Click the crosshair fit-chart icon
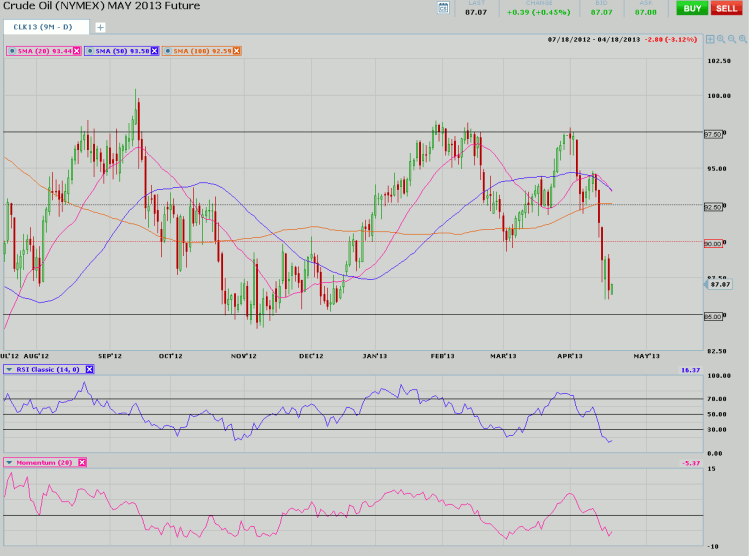The image size is (750, 556). (x=709, y=39)
